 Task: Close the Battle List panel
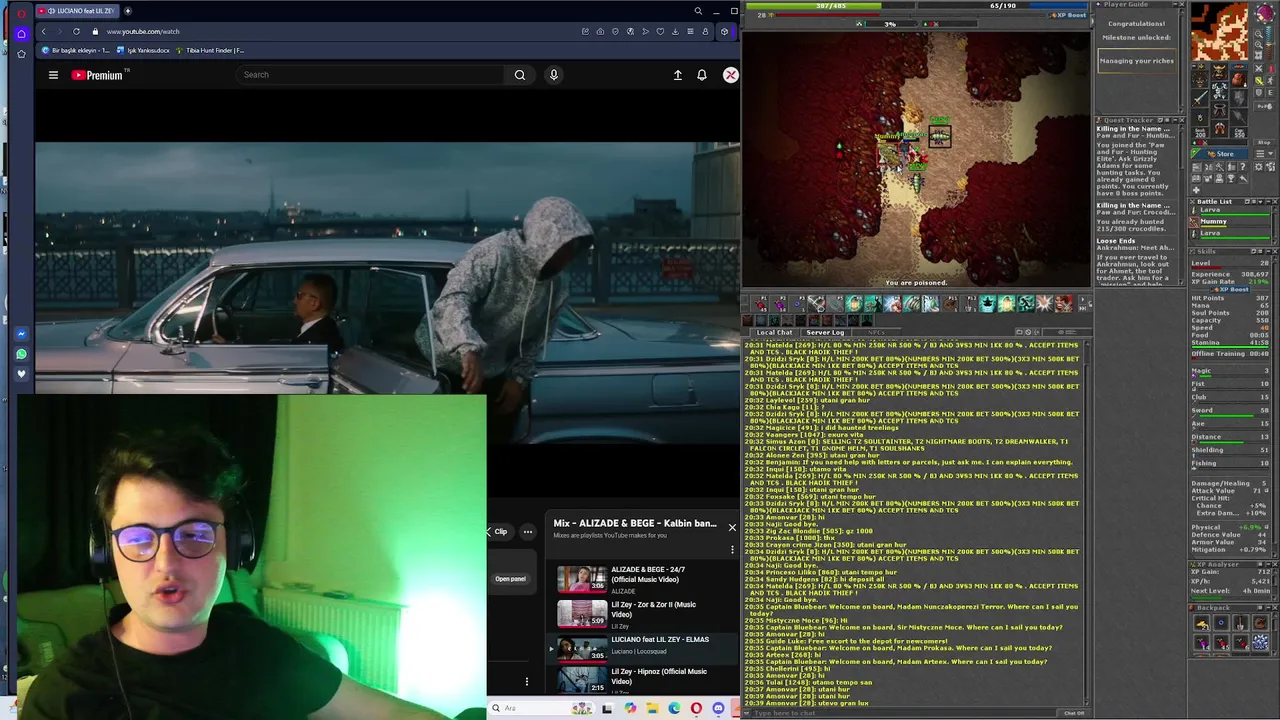click(x=1273, y=202)
